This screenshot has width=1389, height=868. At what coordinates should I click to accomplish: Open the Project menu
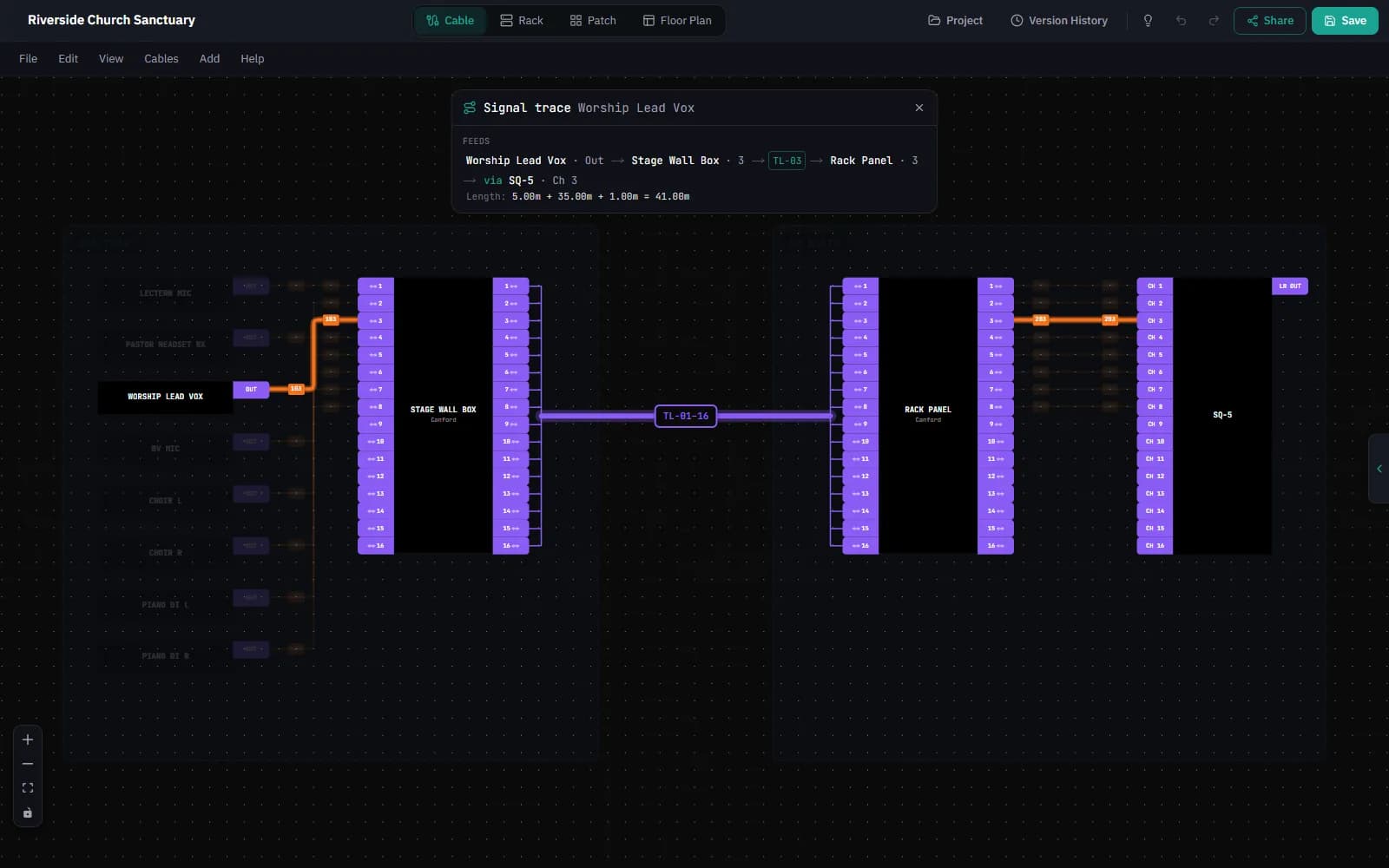click(956, 21)
